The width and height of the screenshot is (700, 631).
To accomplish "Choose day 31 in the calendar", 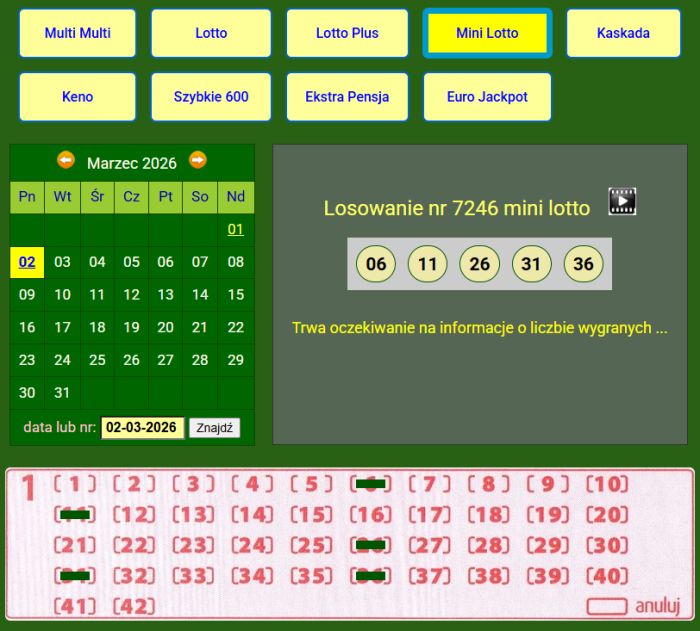I will [62, 393].
